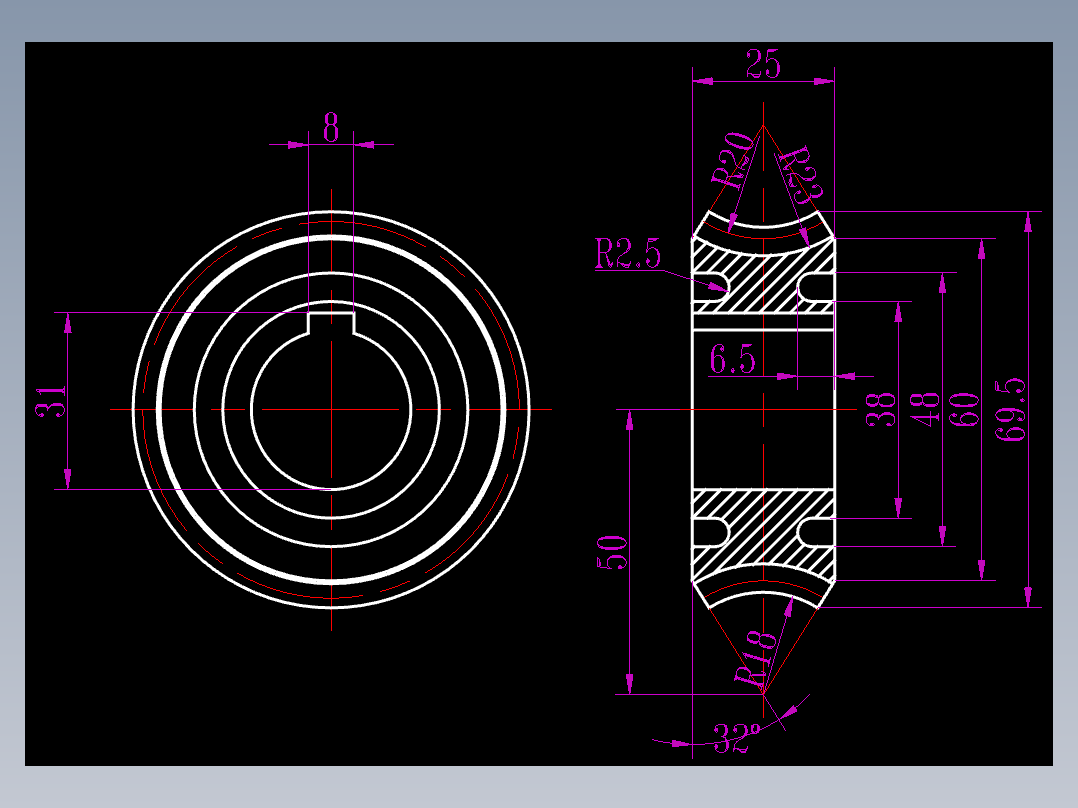Select the R18 radius annotation
1078x808 pixels.
click(756, 659)
